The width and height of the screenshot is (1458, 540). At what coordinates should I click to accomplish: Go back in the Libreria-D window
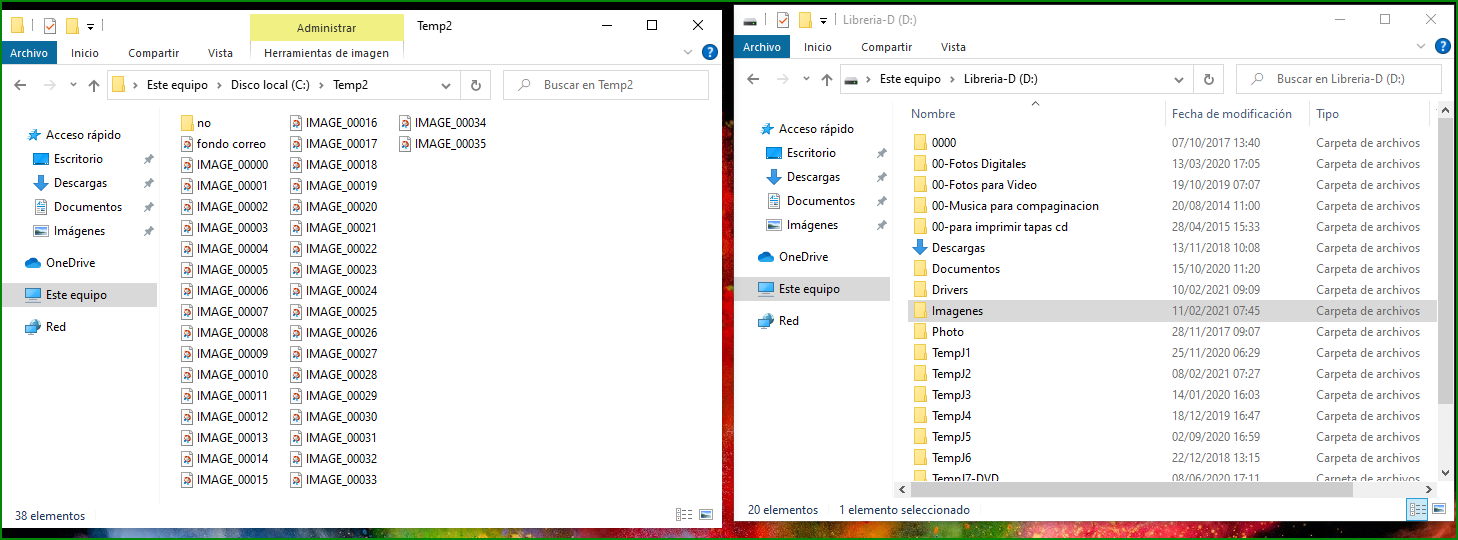(753, 79)
